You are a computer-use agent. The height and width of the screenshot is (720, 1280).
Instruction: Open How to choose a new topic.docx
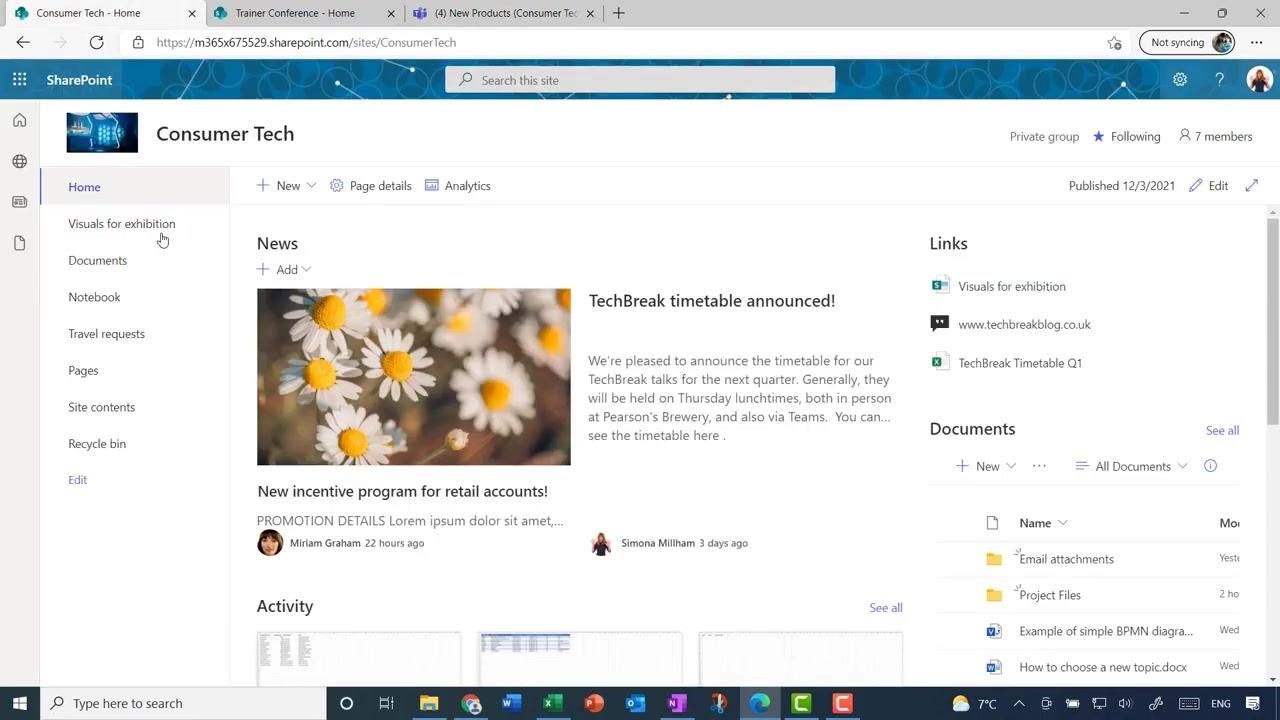(x=1103, y=667)
